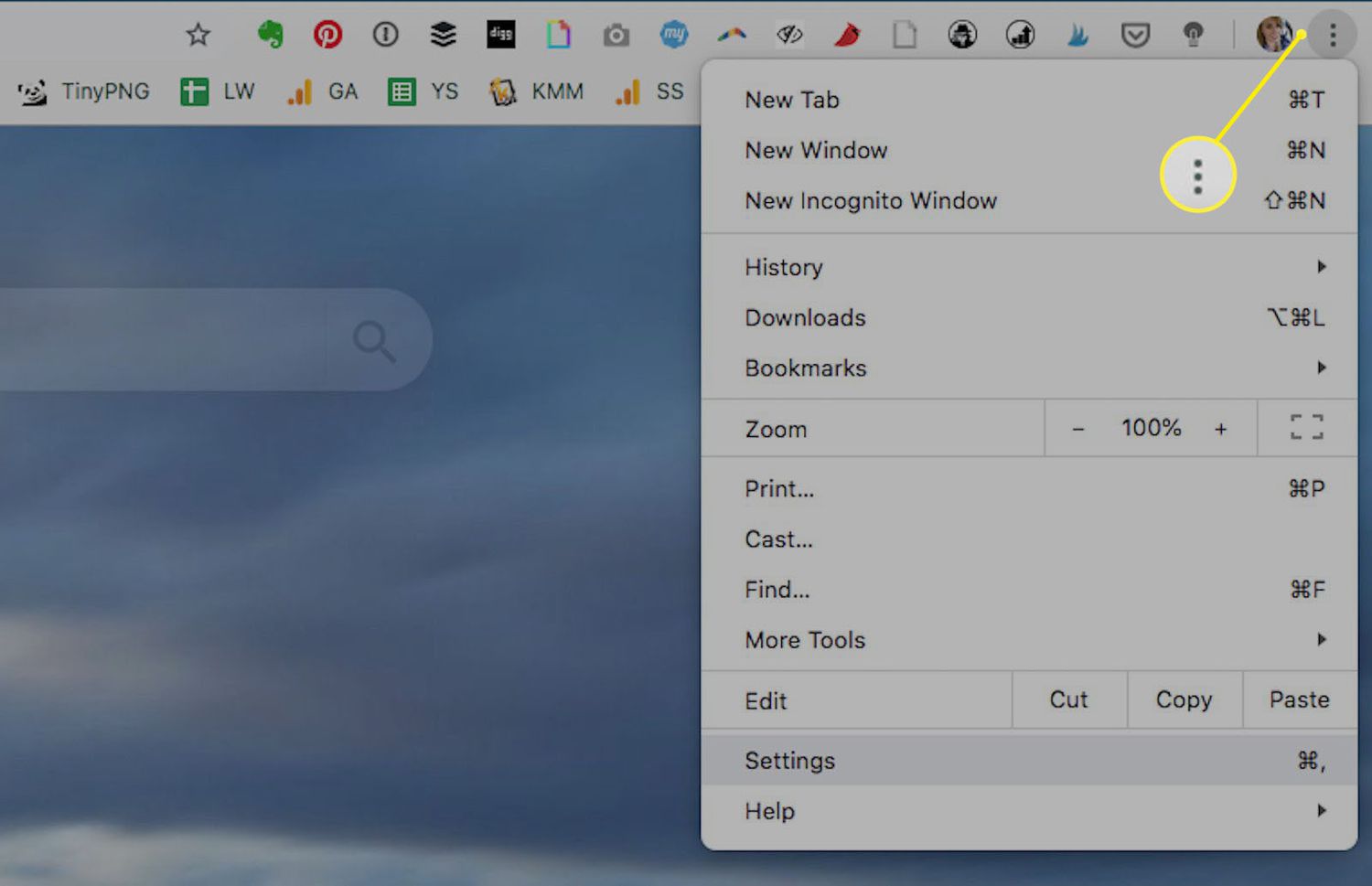Screen dimensions: 1372x886
Task: Click the Pinterest extension icon
Action: [x=327, y=35]
